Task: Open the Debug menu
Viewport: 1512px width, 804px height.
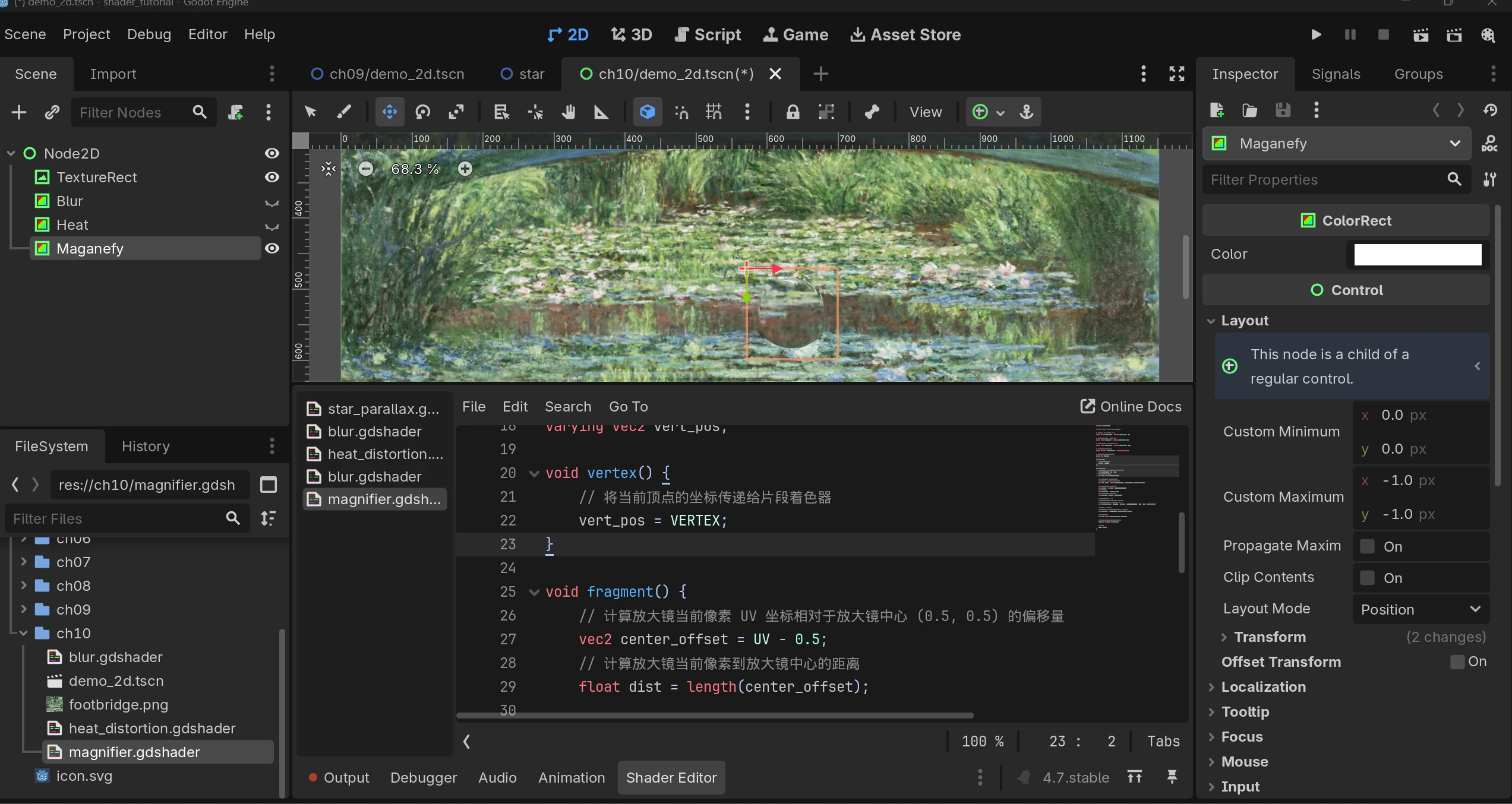Action: [x=149, y=34]
